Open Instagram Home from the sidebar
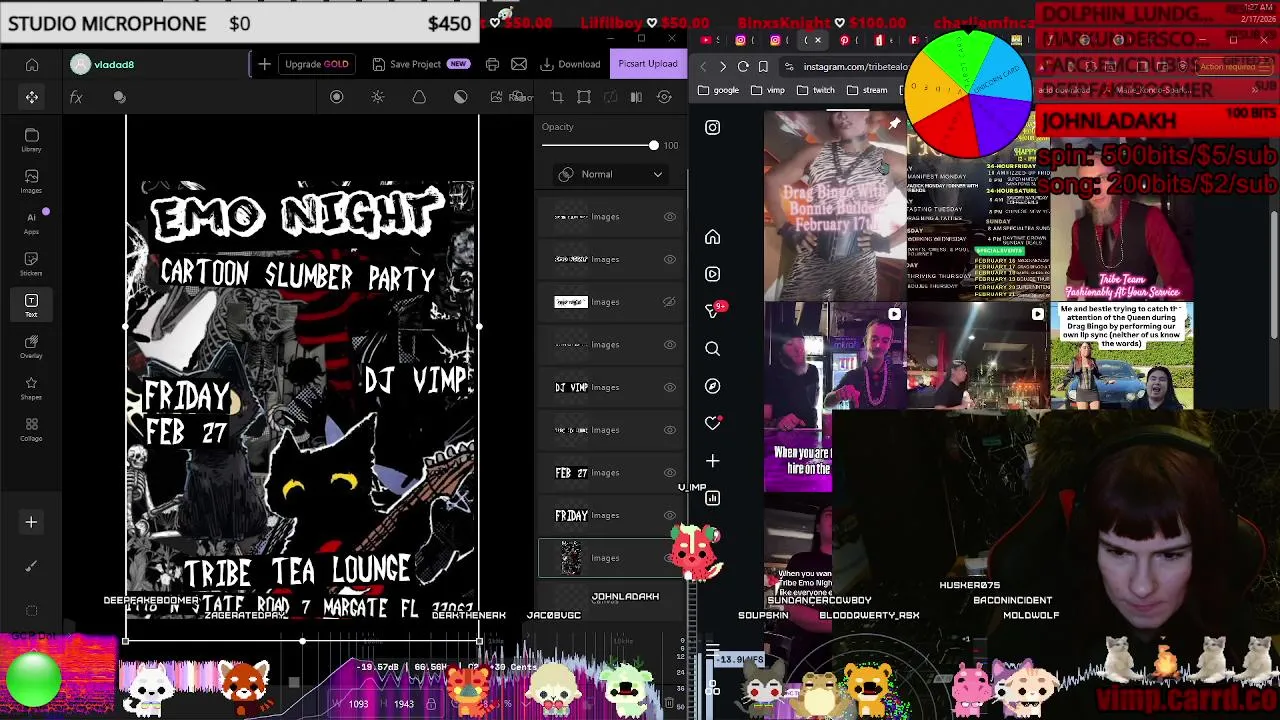 pos(712,237)
